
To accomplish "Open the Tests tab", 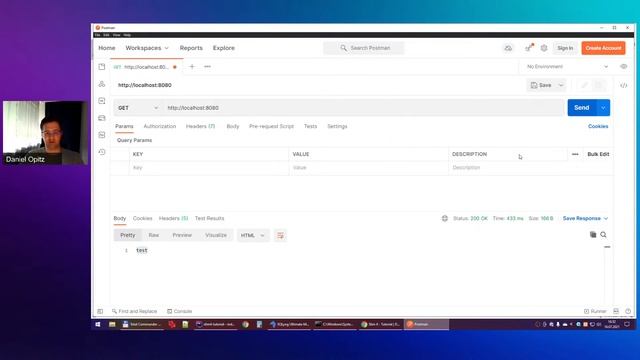I will coord(310,127).
